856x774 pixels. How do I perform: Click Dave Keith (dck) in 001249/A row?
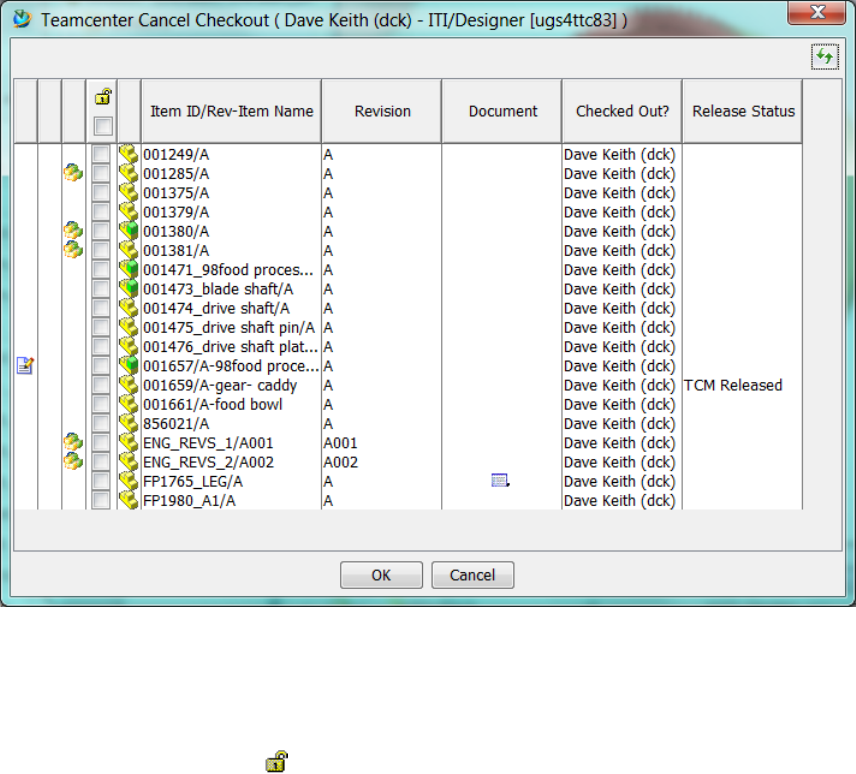[620, 155]
